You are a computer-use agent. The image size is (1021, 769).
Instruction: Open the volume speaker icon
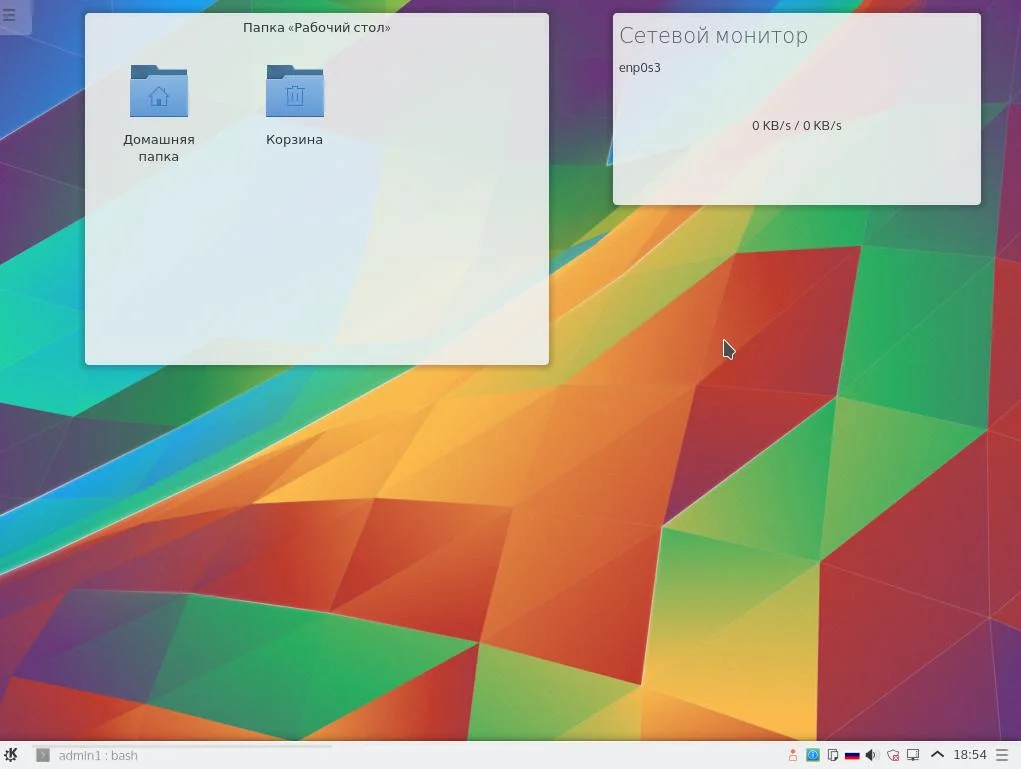click(x=872, y=755)
